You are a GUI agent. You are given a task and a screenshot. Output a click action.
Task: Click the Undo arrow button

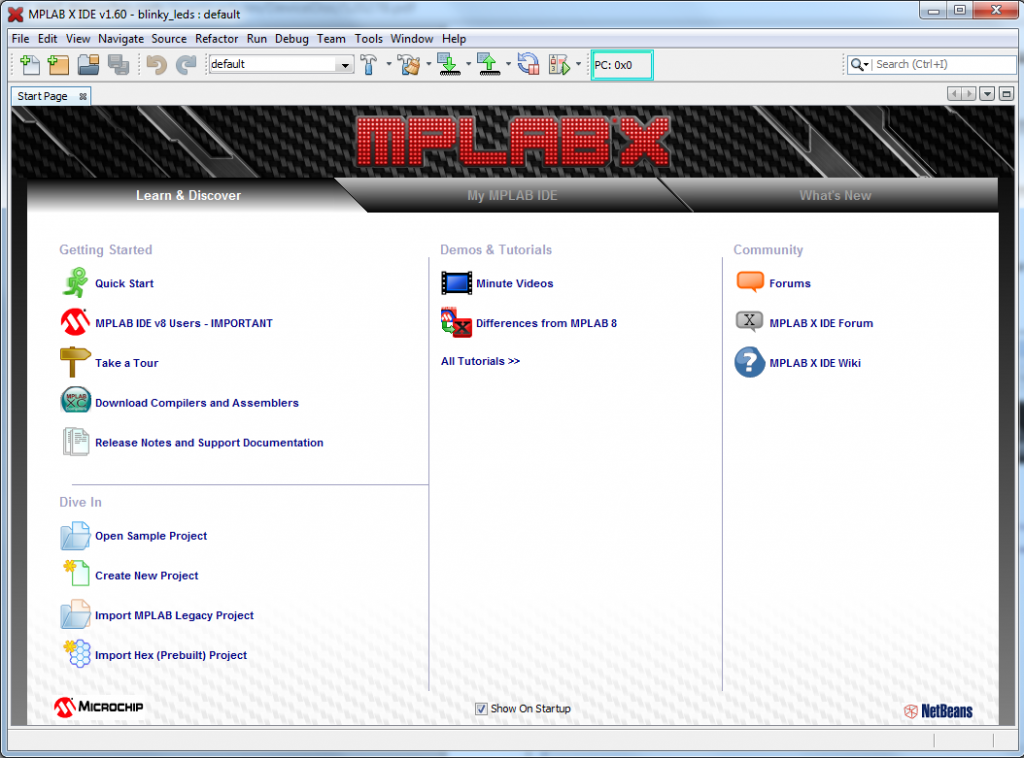coord(158,63)
